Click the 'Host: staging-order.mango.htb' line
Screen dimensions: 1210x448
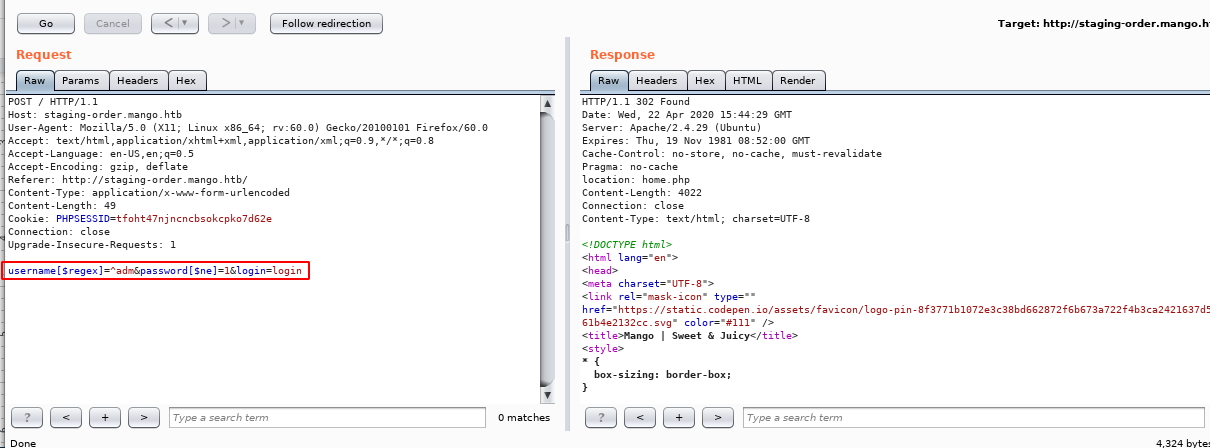(x=95, y=115)
